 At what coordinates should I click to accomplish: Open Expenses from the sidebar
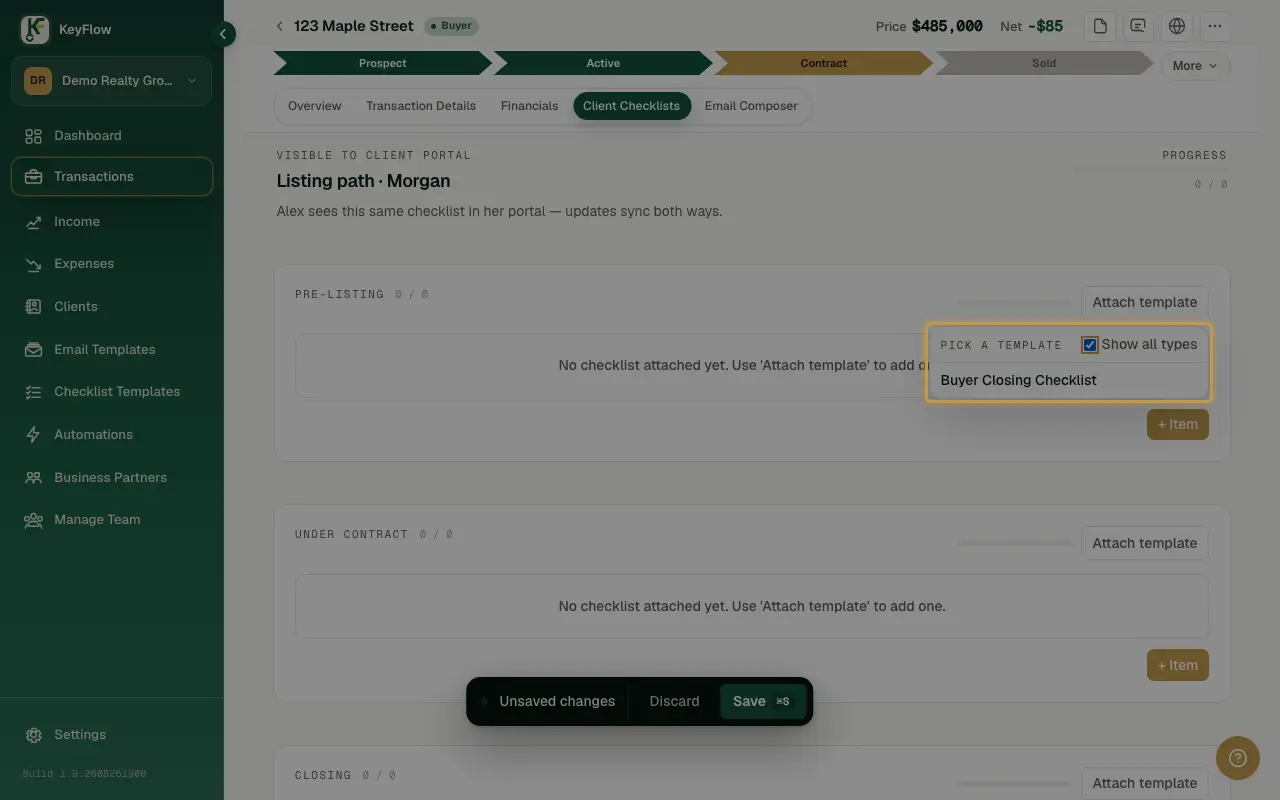[112, 264]
